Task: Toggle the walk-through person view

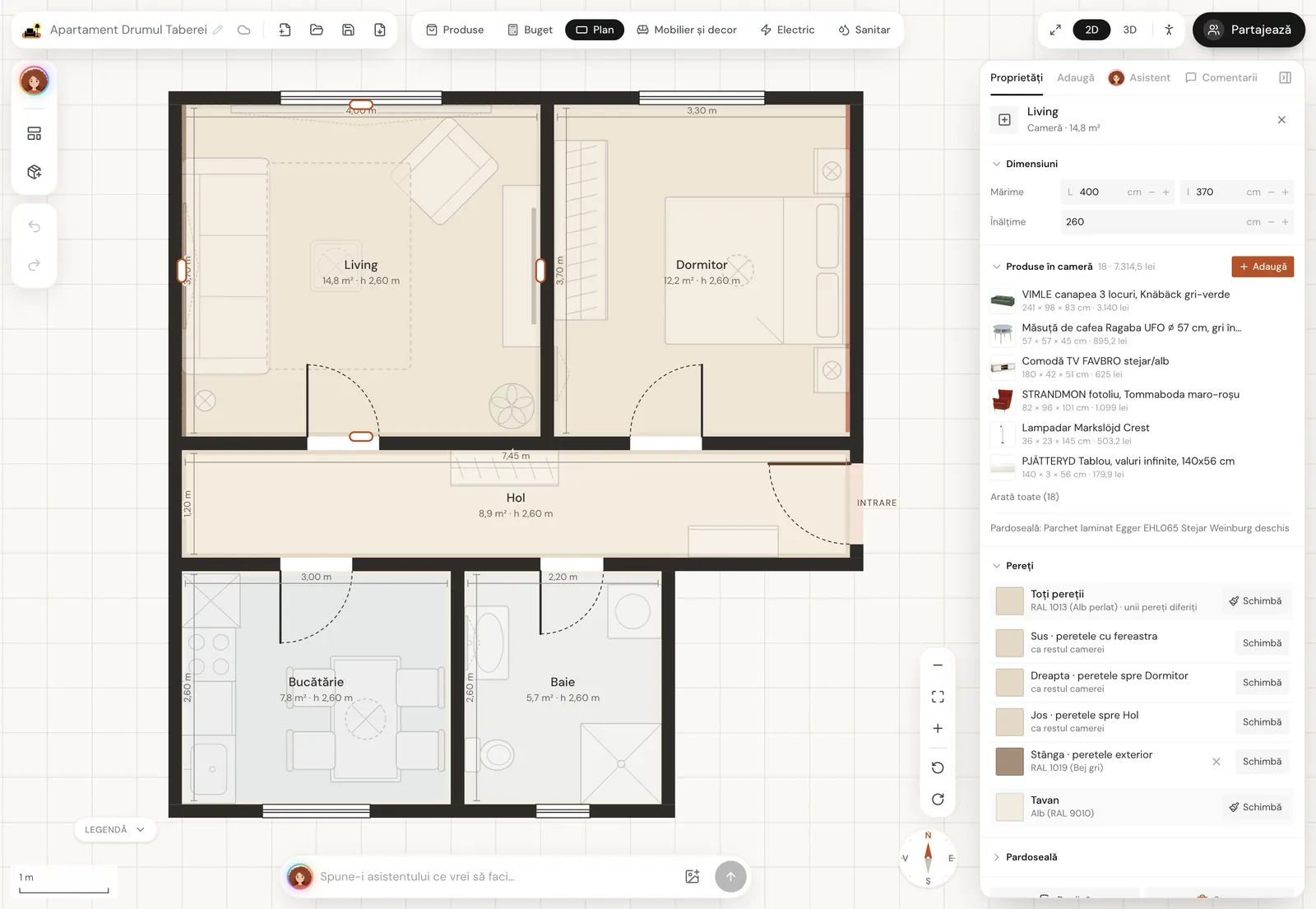Action: [1169, 30]
